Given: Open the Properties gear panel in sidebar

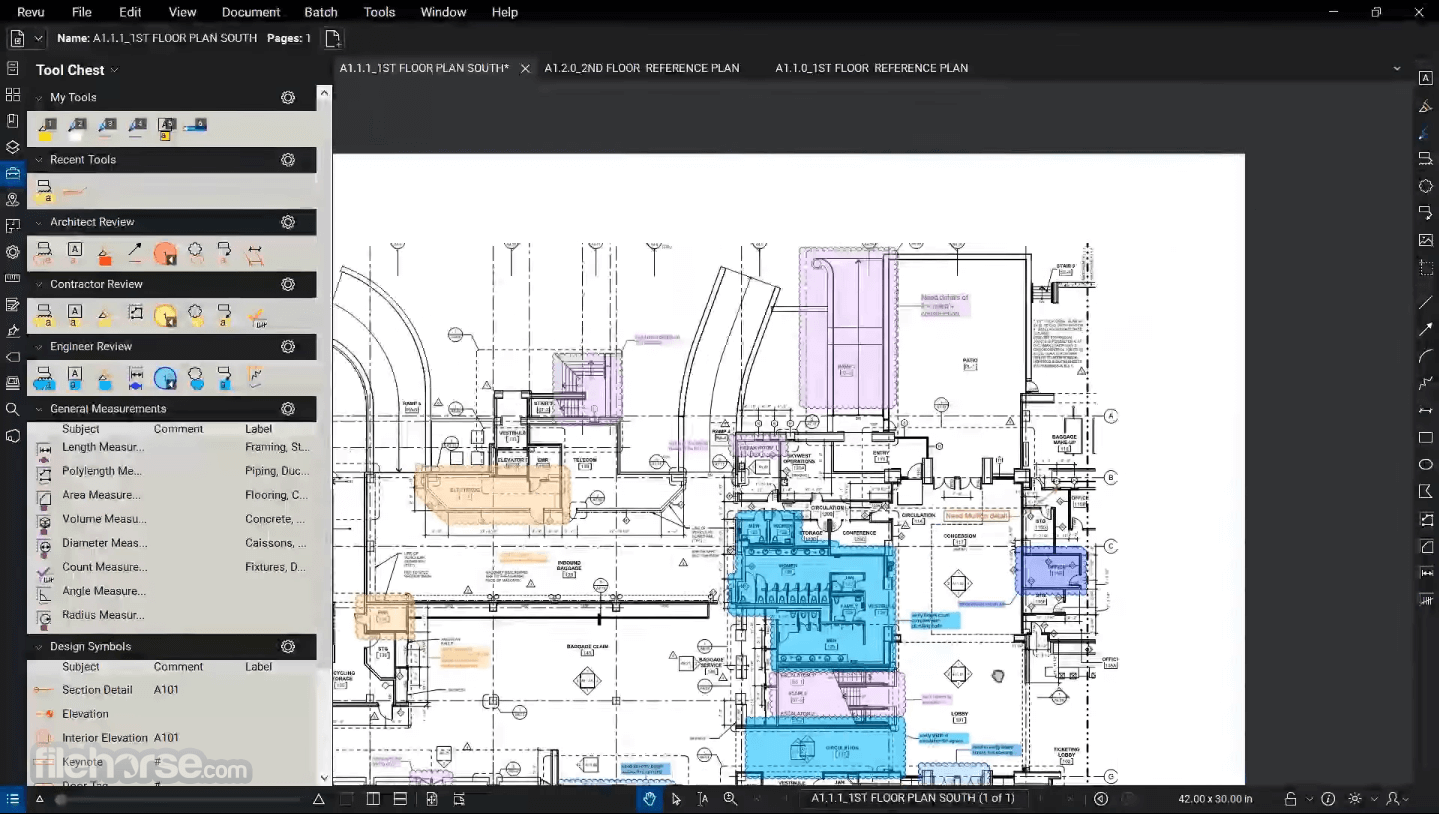Looking at the screenshot, I should 13,252.
